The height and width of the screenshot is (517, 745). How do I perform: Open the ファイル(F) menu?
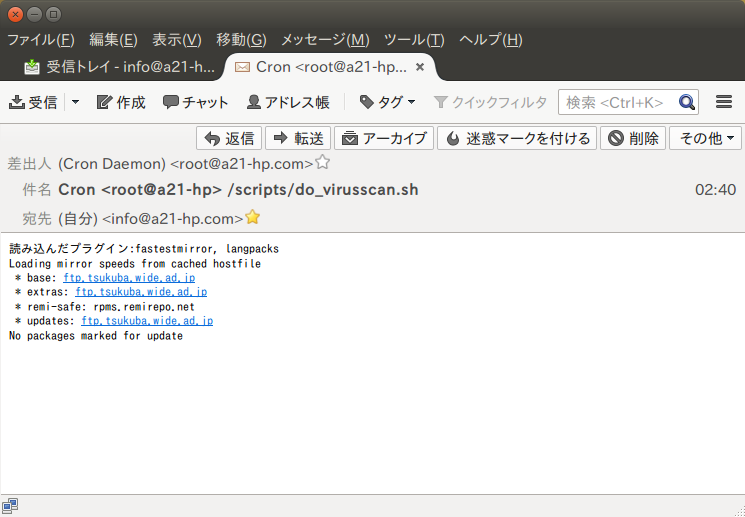point(41,40)
